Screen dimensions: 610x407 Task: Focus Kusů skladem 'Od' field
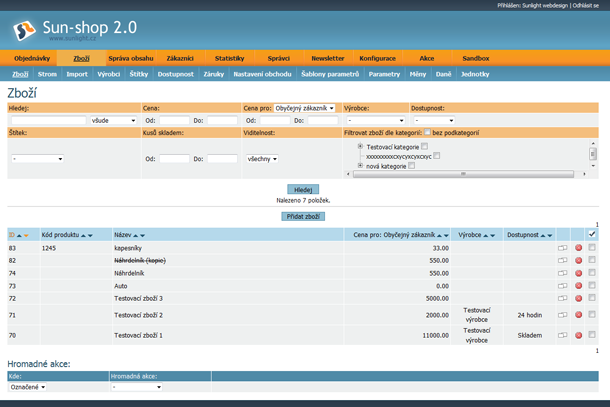point(174,159)
